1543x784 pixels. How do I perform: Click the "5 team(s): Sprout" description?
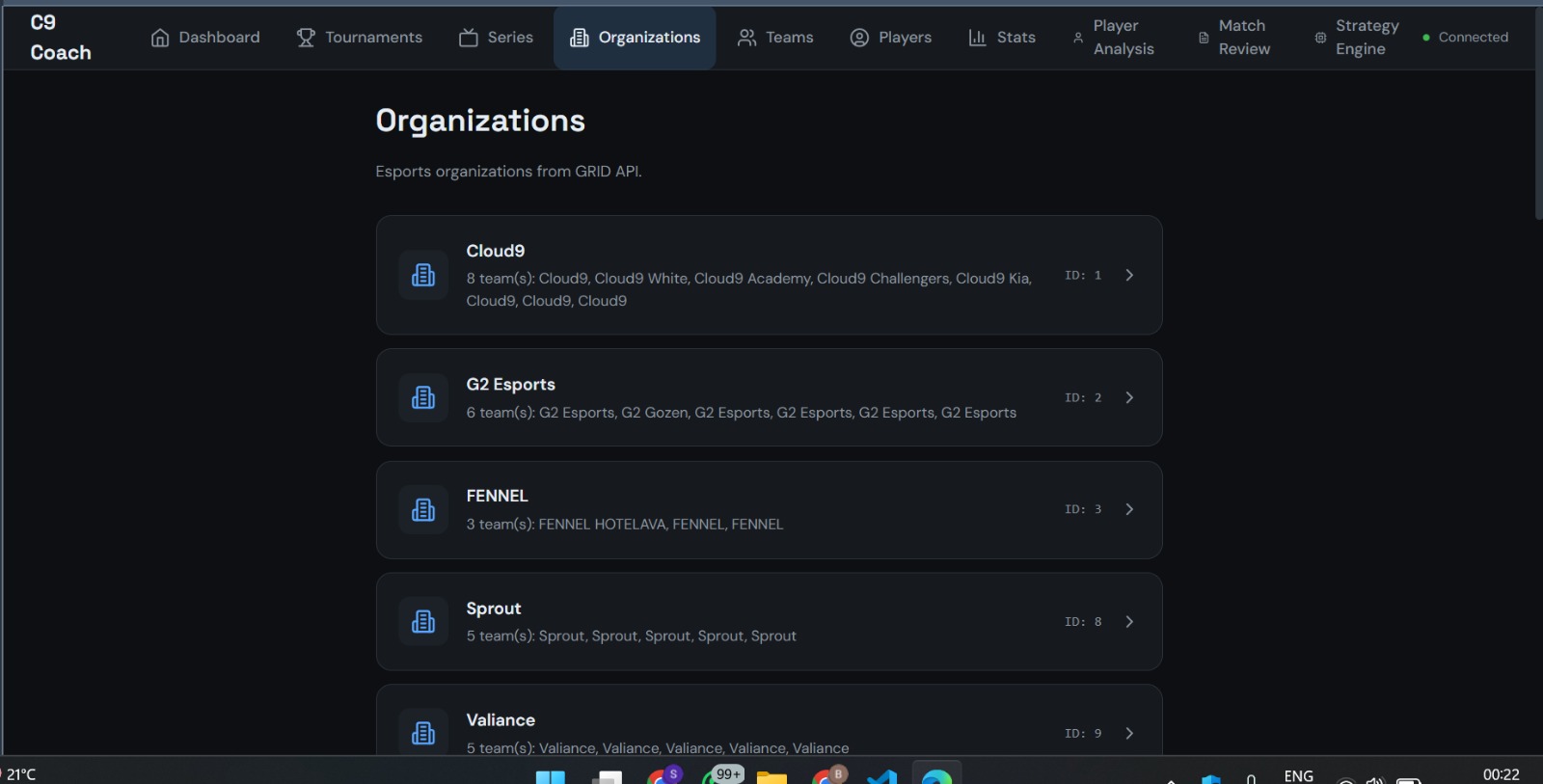632,636
